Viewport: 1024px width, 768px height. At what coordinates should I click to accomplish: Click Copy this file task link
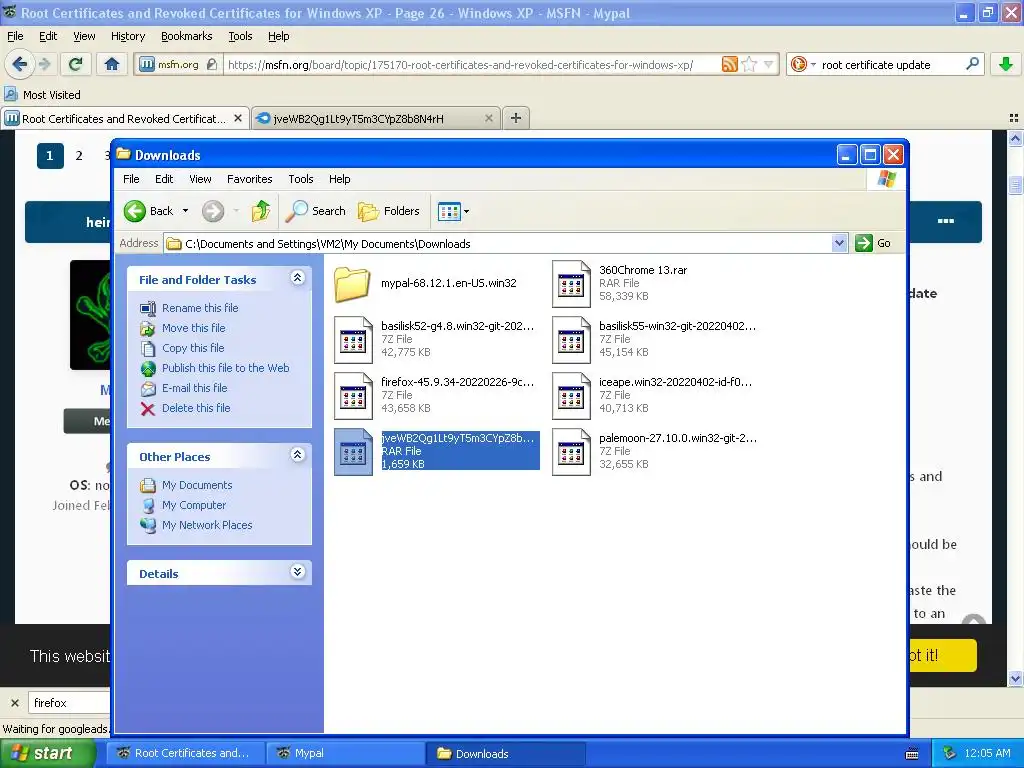[193, 348]
